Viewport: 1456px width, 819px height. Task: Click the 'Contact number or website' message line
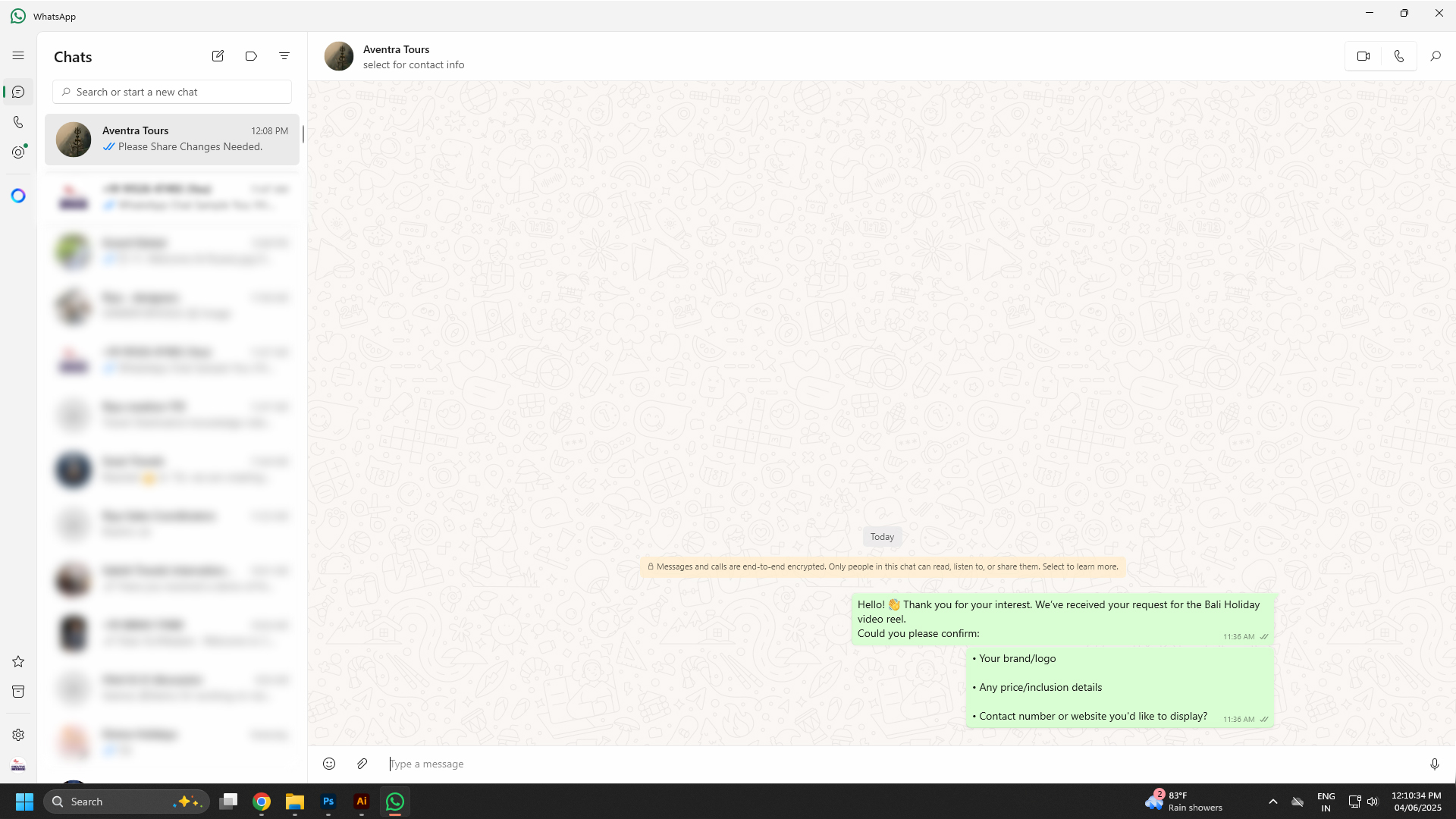(1090, 716)
